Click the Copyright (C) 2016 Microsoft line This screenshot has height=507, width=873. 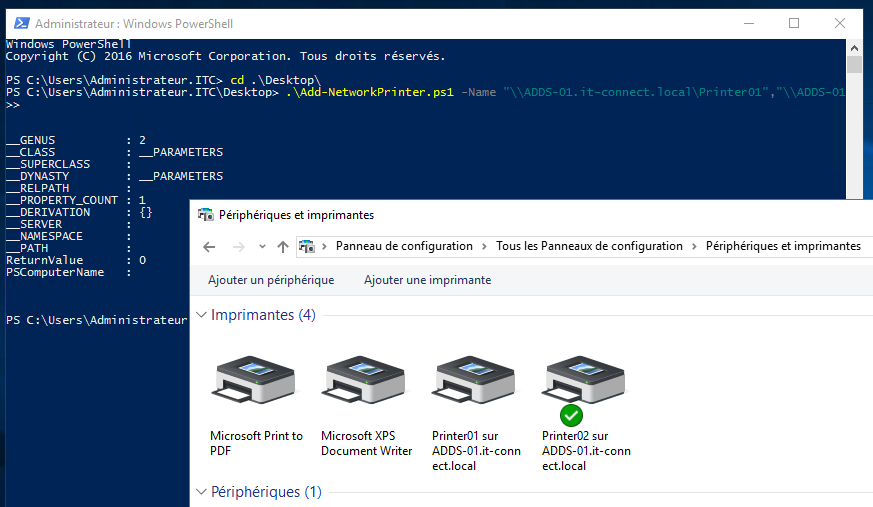225,56
